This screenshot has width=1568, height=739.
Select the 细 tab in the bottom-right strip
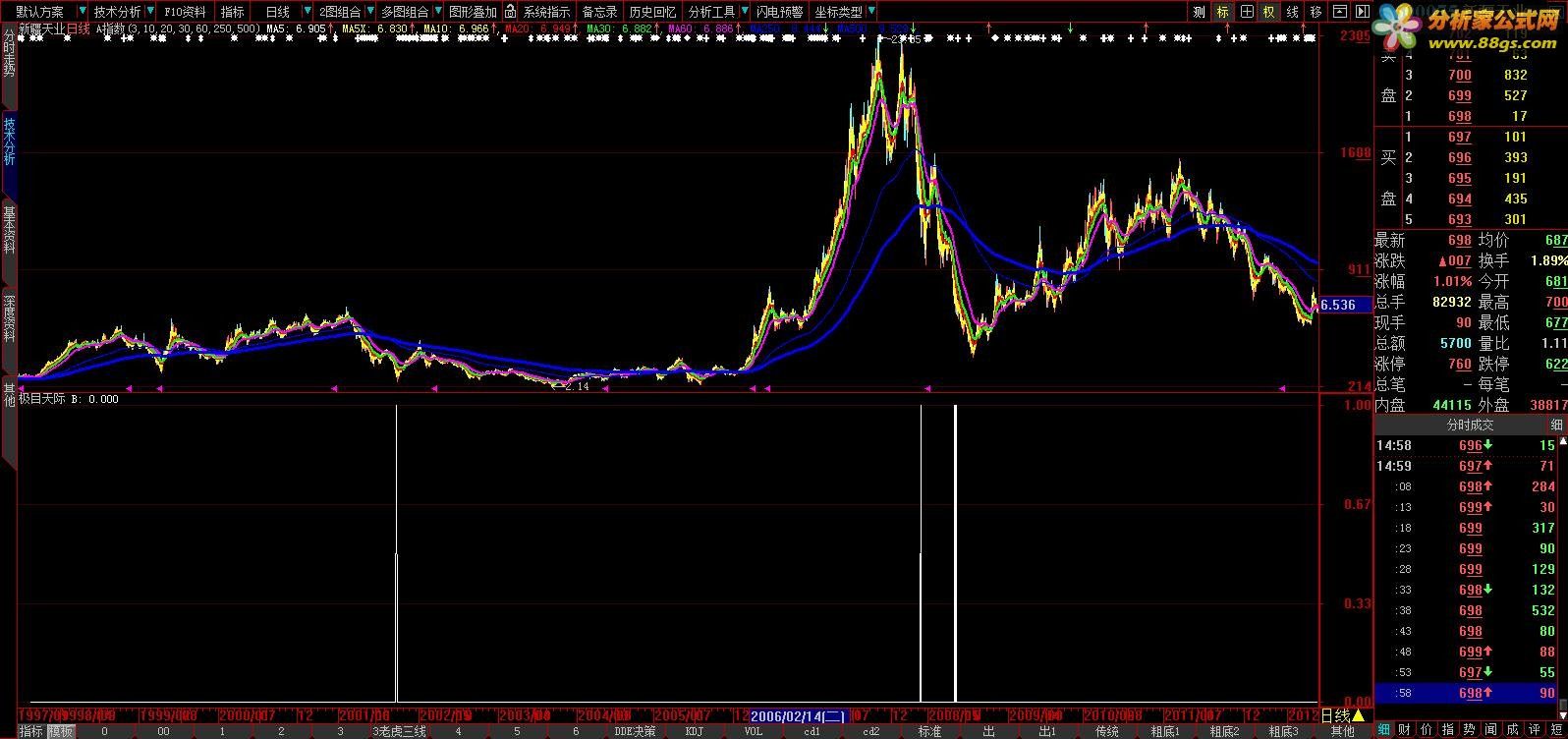[1383, 729]
